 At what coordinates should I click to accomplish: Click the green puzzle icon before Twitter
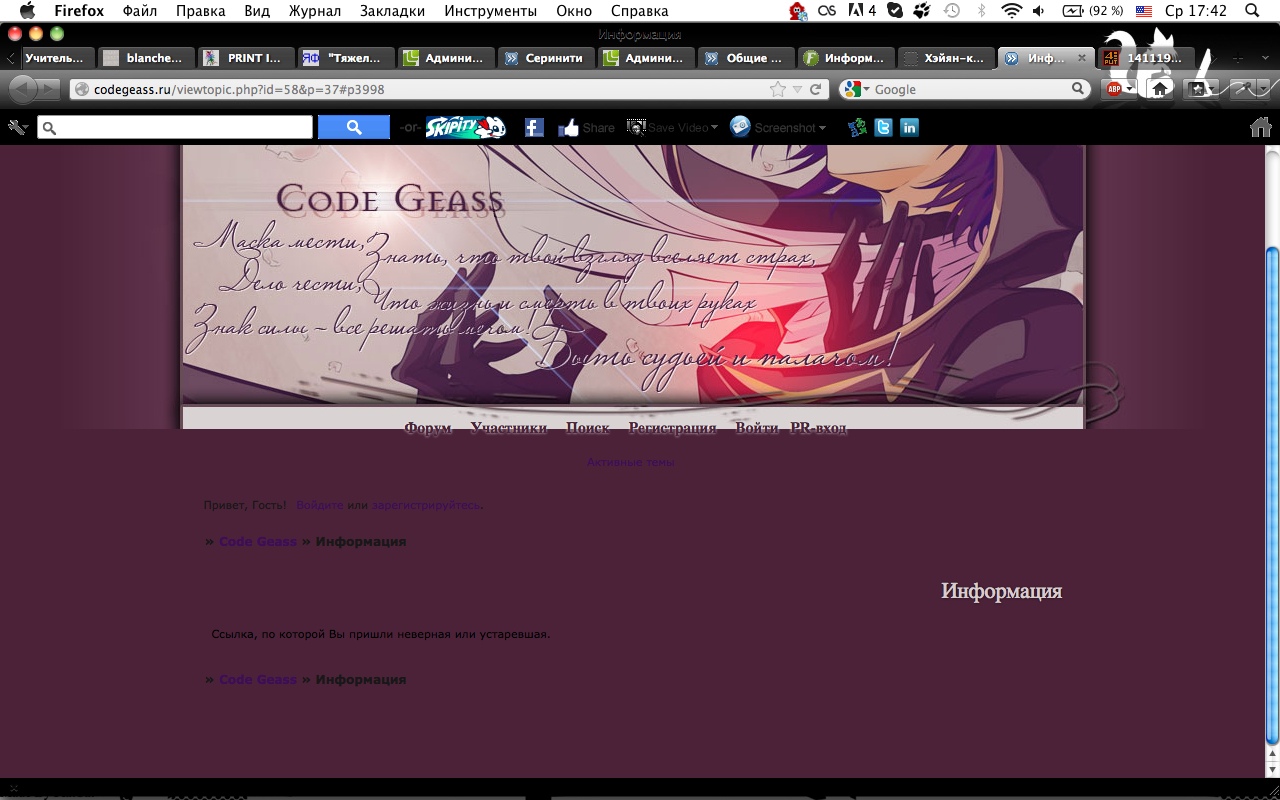click(857, 127)
